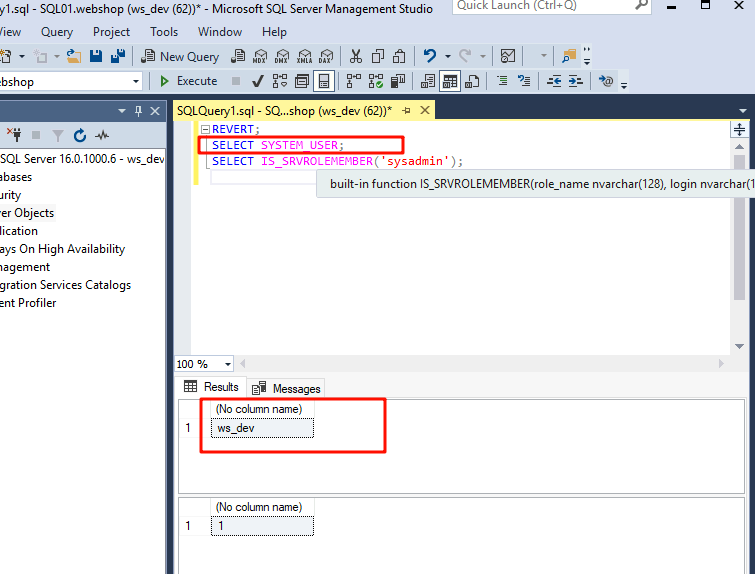The width and height of the screenshot is (755, 574).
Task: Click the Increase Indent icon
Action: click(x=575, y=81)
